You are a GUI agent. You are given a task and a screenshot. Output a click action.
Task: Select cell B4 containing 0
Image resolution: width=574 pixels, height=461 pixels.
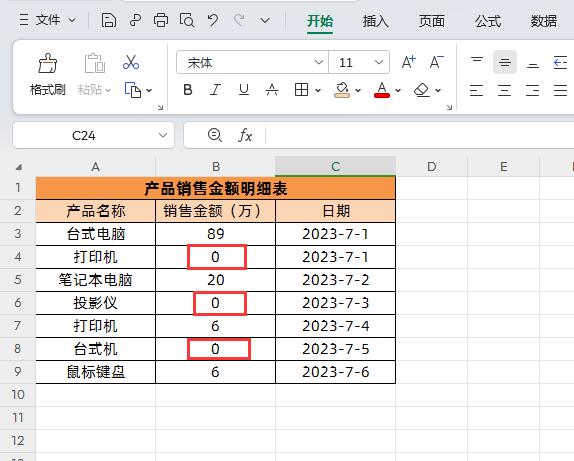pos(215,257)
